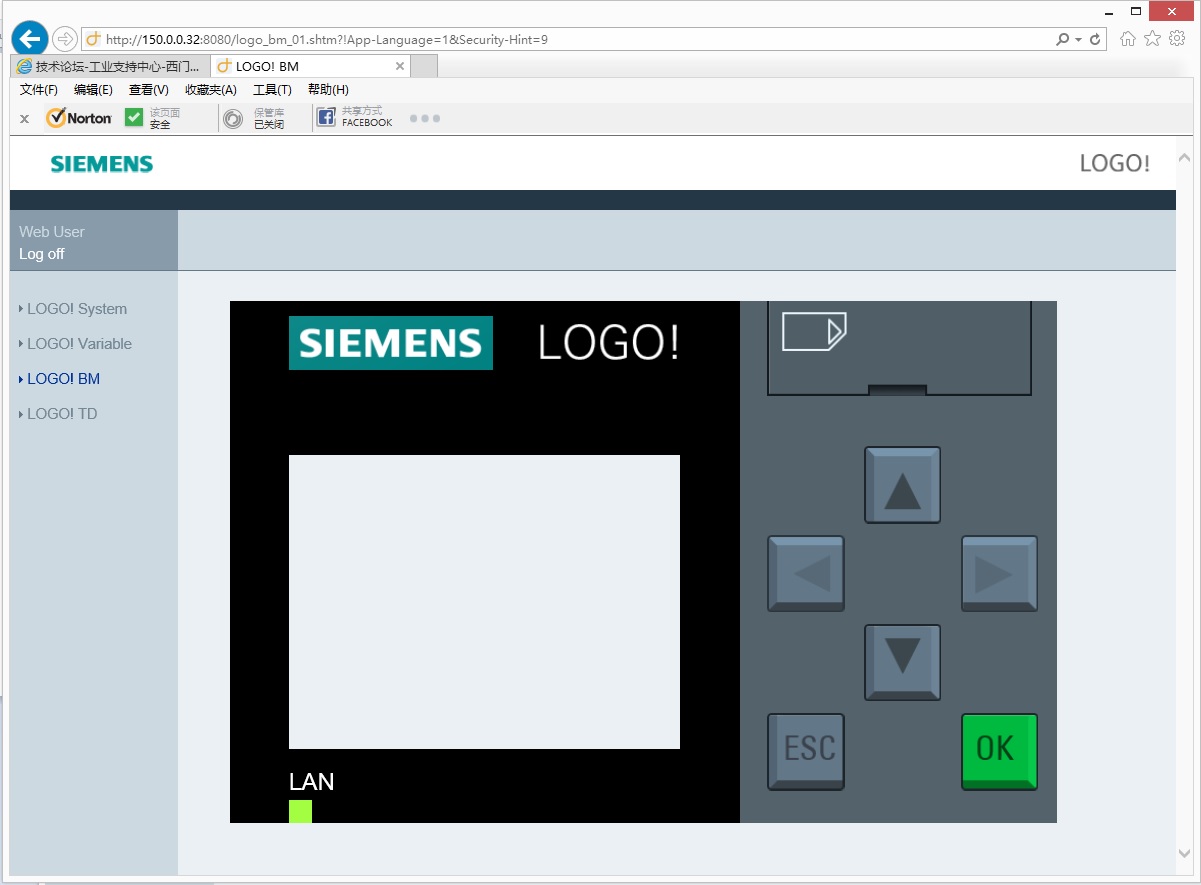This screenshot has width=1201, height=885.
Task: Click the browser Back arrow button
Action: pos(30,39)
